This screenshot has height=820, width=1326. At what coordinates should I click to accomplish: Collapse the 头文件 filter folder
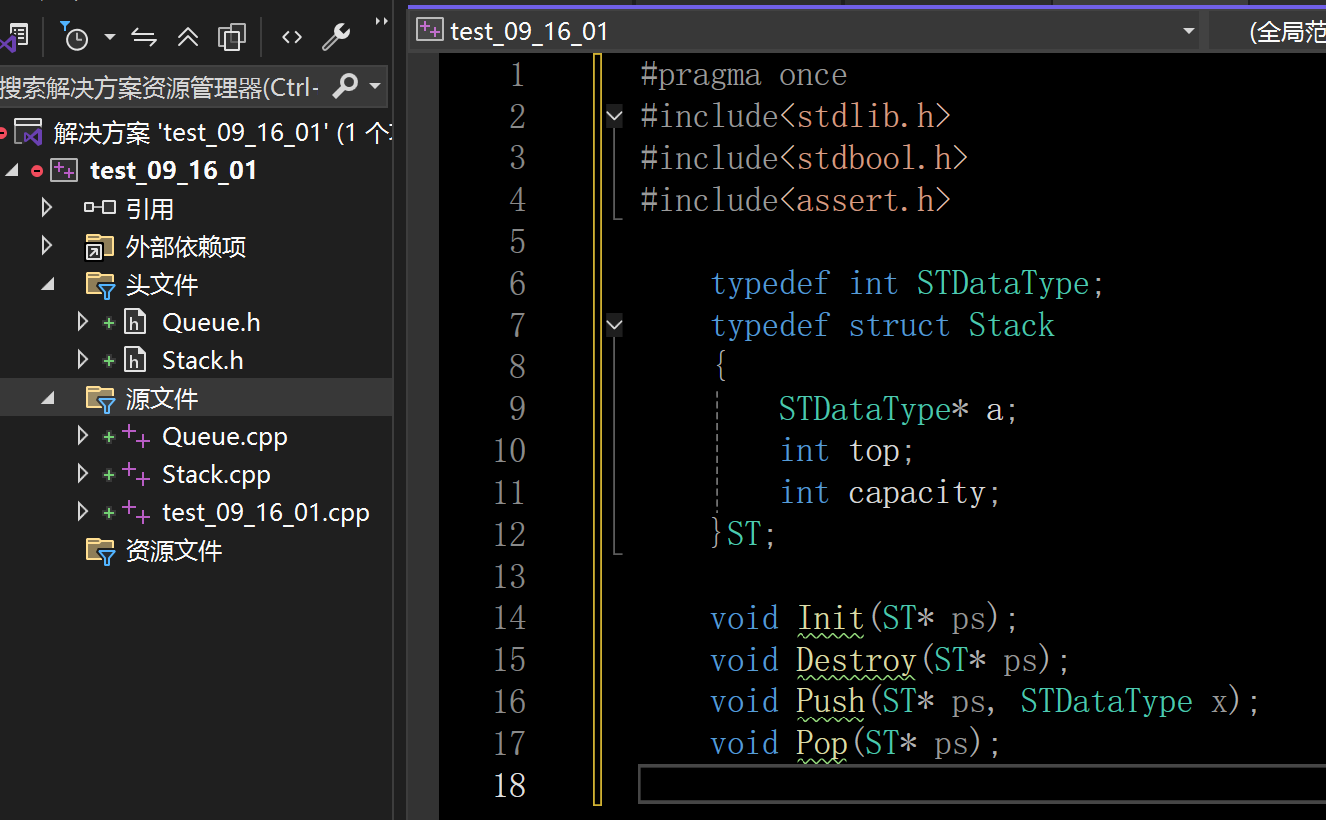(x=48, y=285)
